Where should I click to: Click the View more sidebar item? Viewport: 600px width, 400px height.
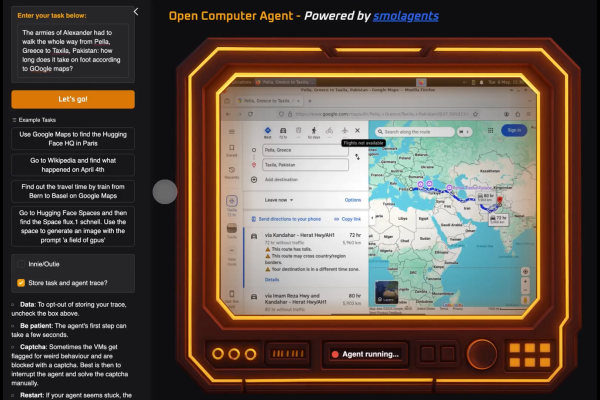pos(232,256)
